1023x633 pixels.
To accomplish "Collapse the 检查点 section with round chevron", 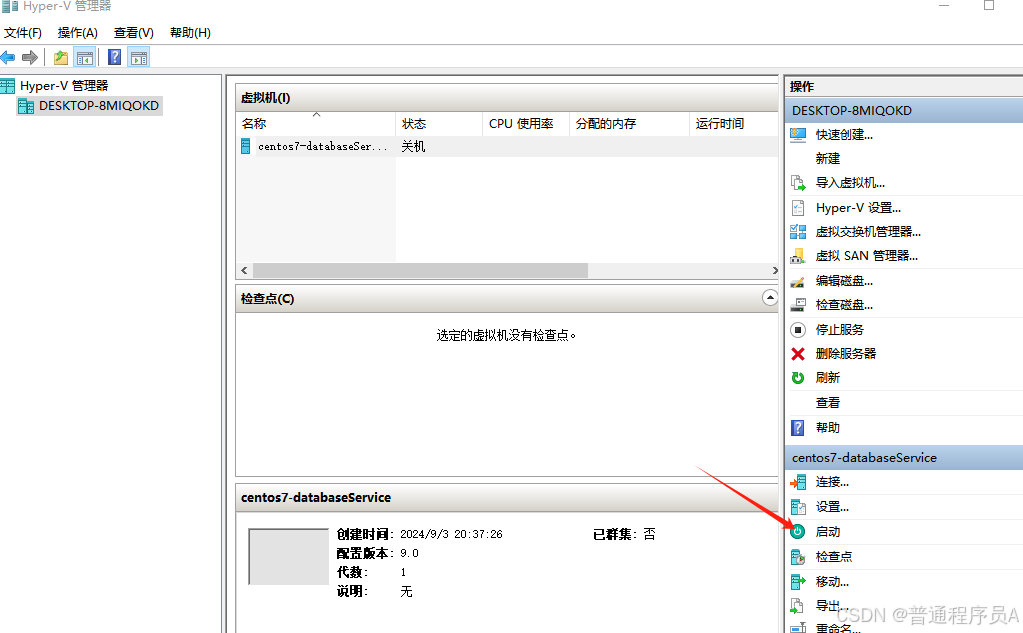I will coord(770,298).
